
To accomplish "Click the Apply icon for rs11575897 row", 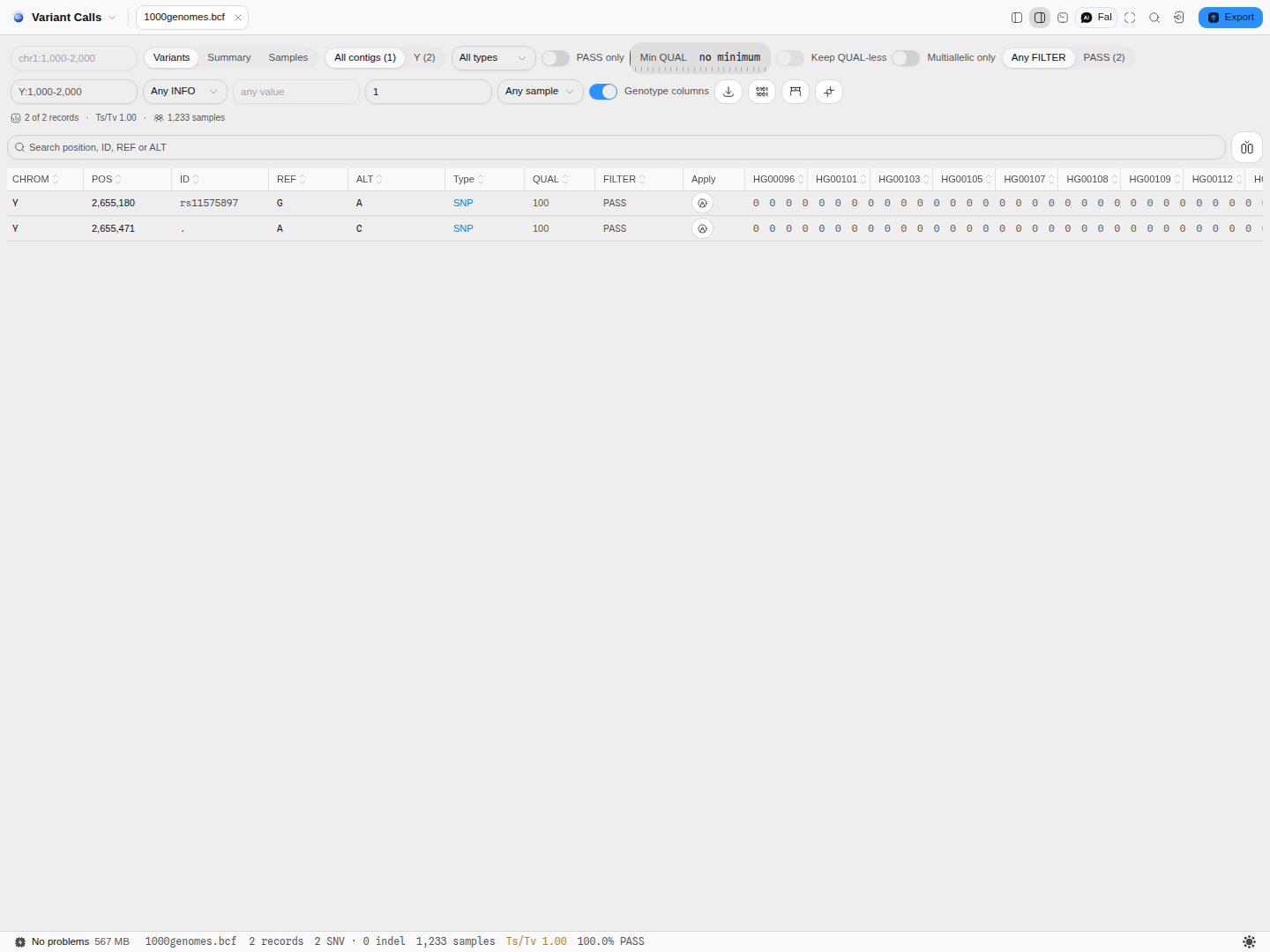I will point(702,204).
